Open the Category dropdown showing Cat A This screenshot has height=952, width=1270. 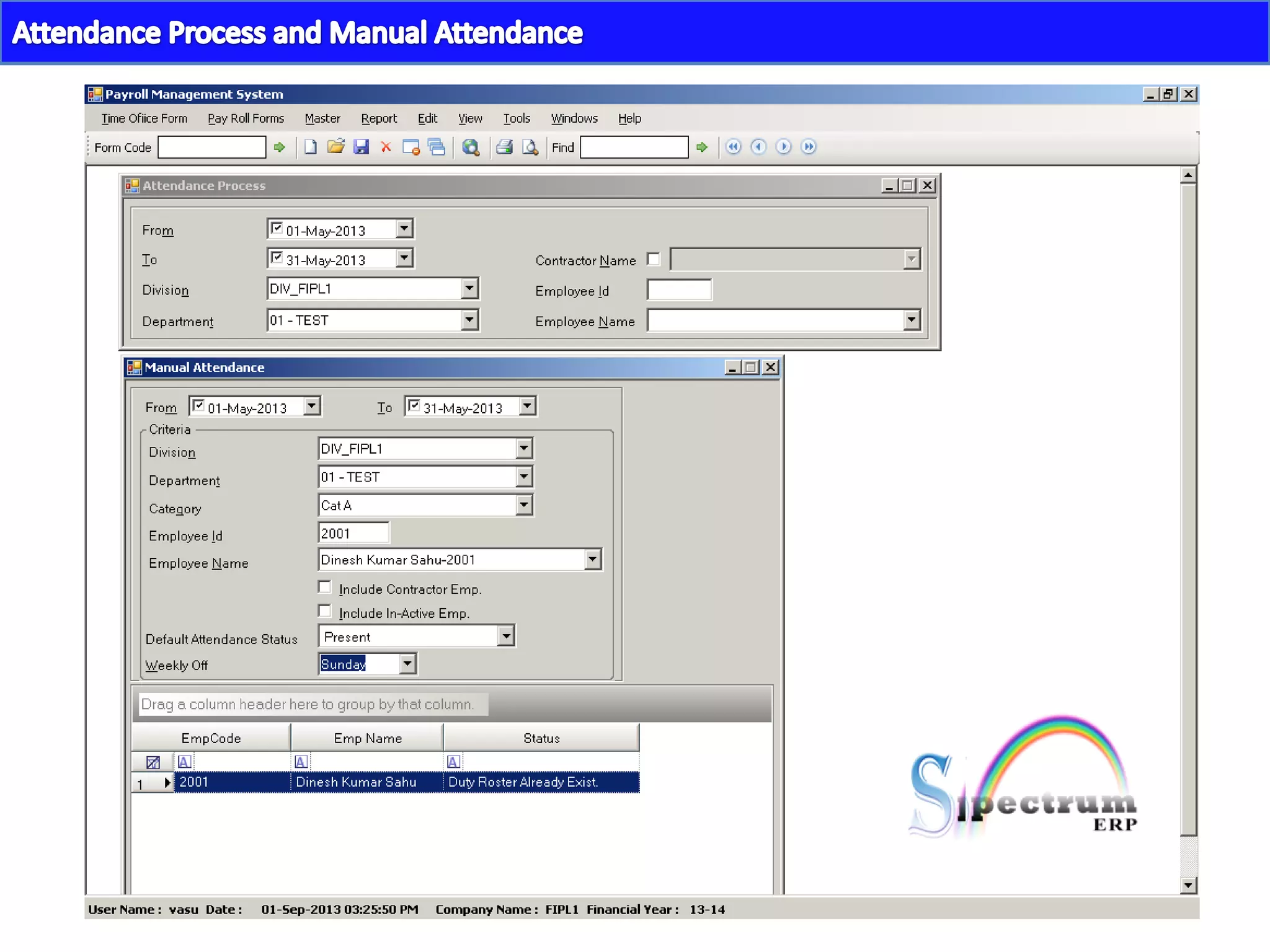(524, 505)
